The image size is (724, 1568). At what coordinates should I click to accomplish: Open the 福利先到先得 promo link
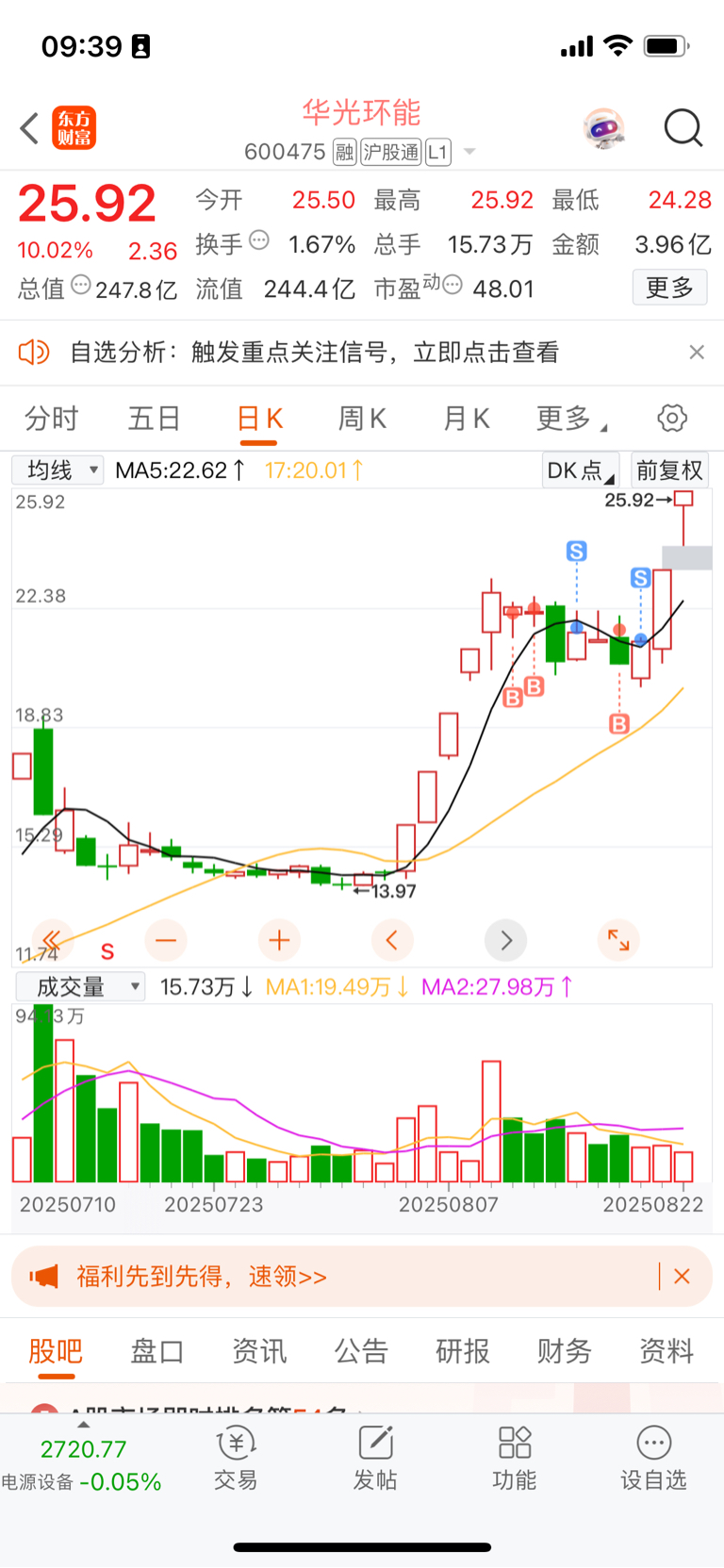[x=202, y=1277]
